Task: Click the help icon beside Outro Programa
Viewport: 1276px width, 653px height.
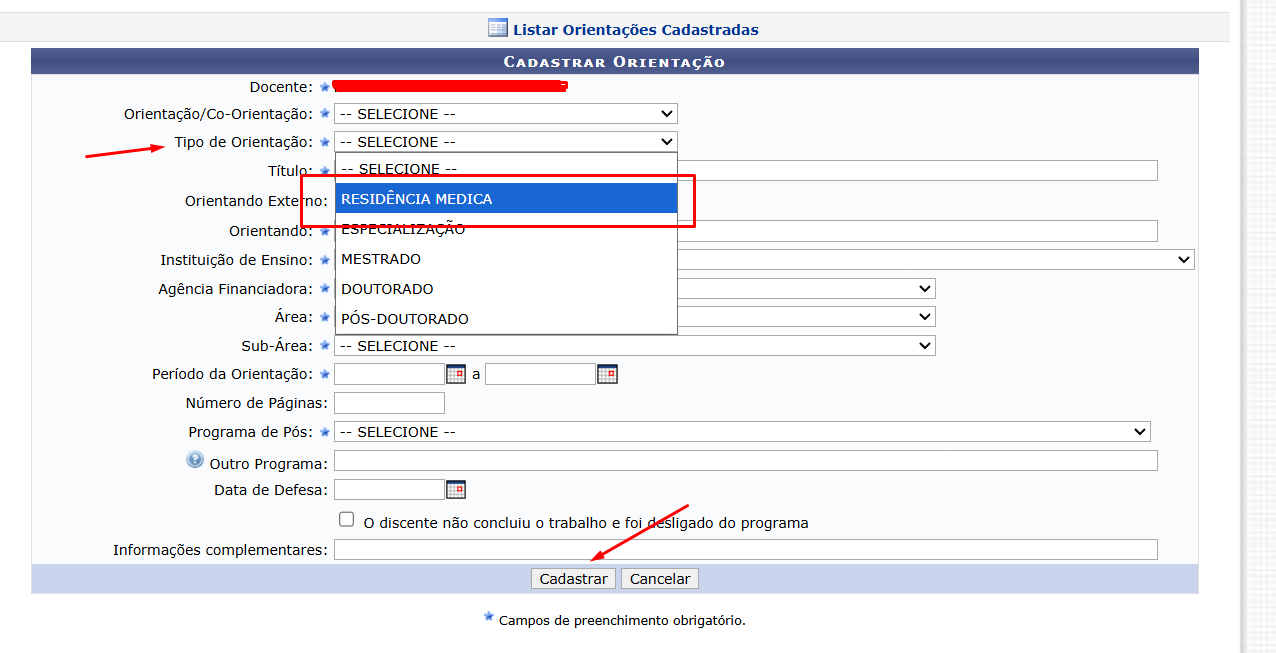Action: tap(195, 460)
